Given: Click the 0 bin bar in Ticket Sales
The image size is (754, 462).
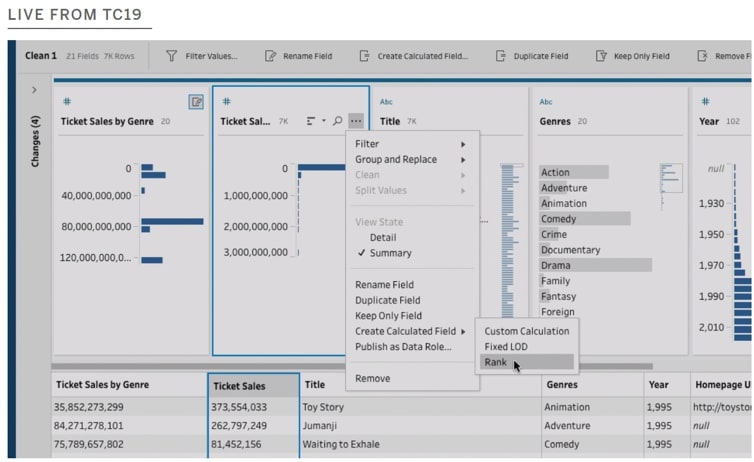Looking at the screenshot, I should pos(322,167).
